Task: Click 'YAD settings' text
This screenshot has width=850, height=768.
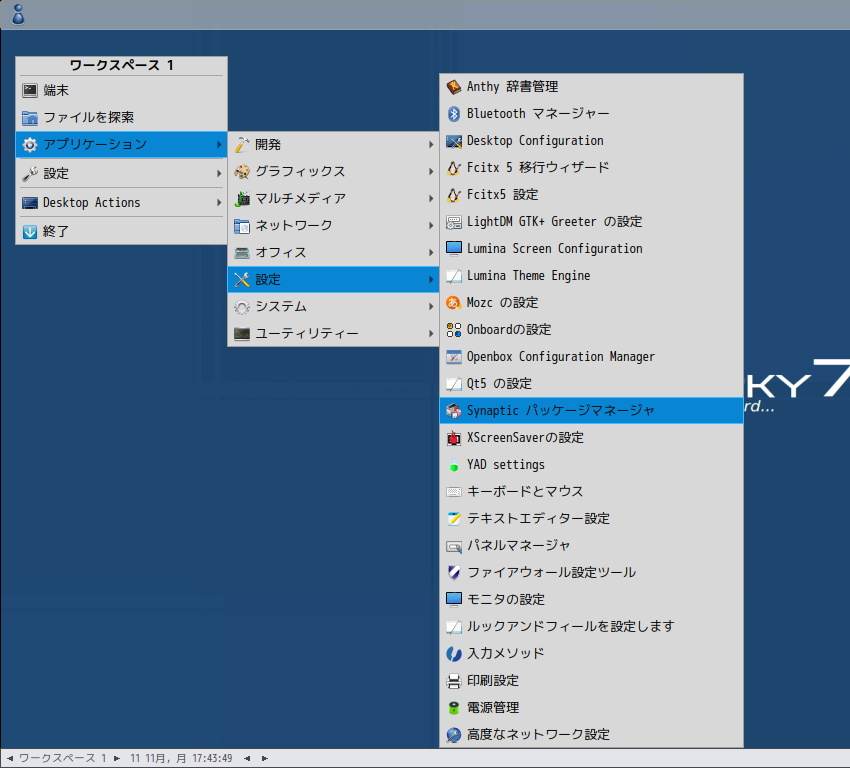Action: (x=506, y=465)
